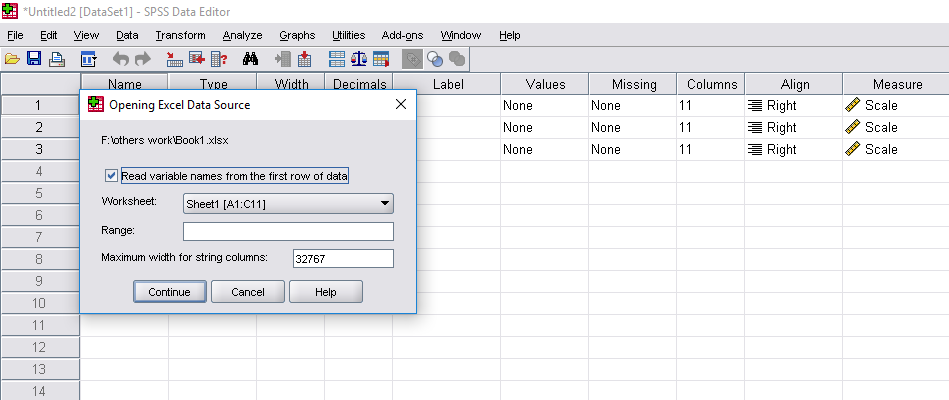Click the Go to Variable icon
This screenshot has height=400, width=949.
pos(197,59)
